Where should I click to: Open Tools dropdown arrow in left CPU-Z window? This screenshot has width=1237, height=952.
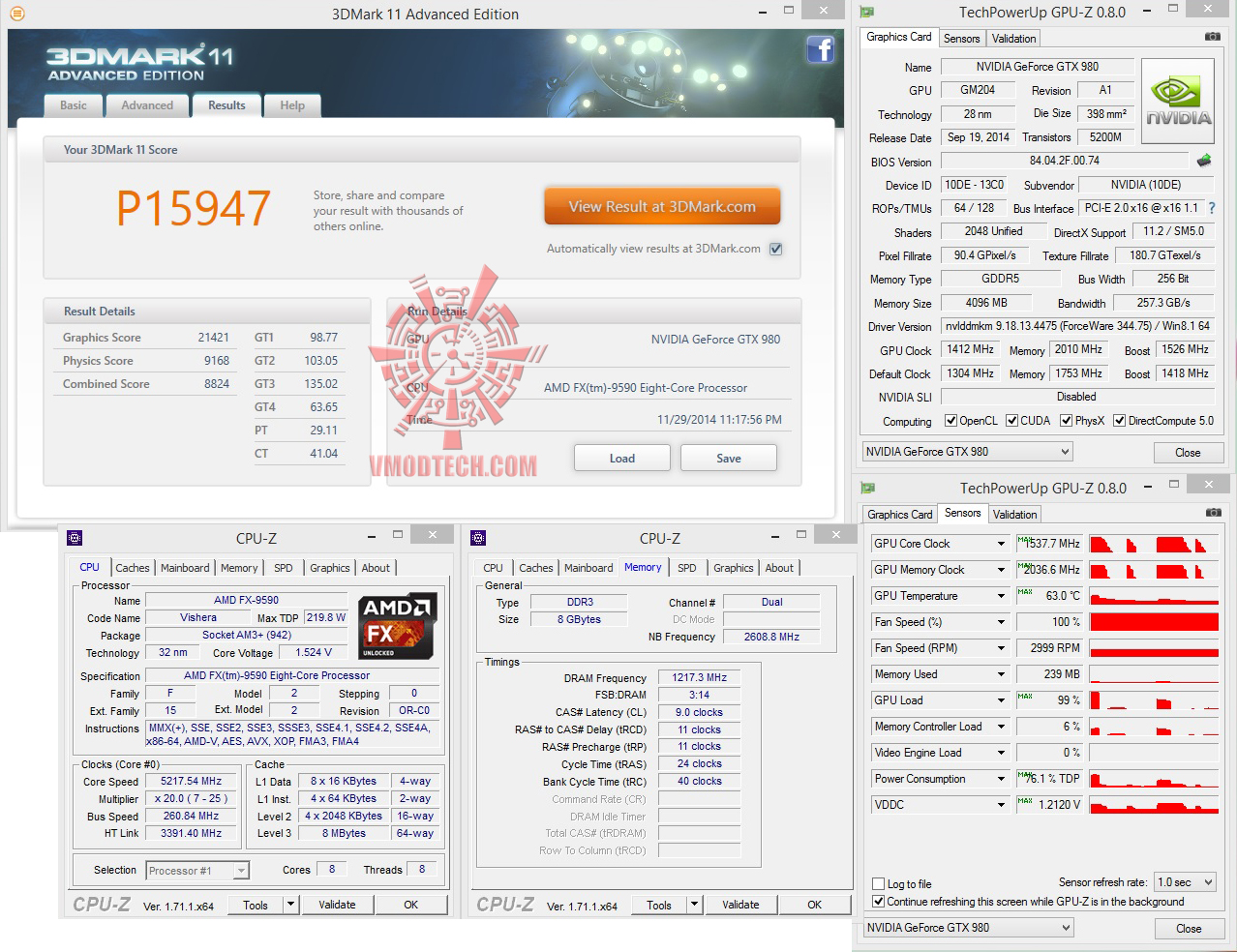tap(290, 905)
